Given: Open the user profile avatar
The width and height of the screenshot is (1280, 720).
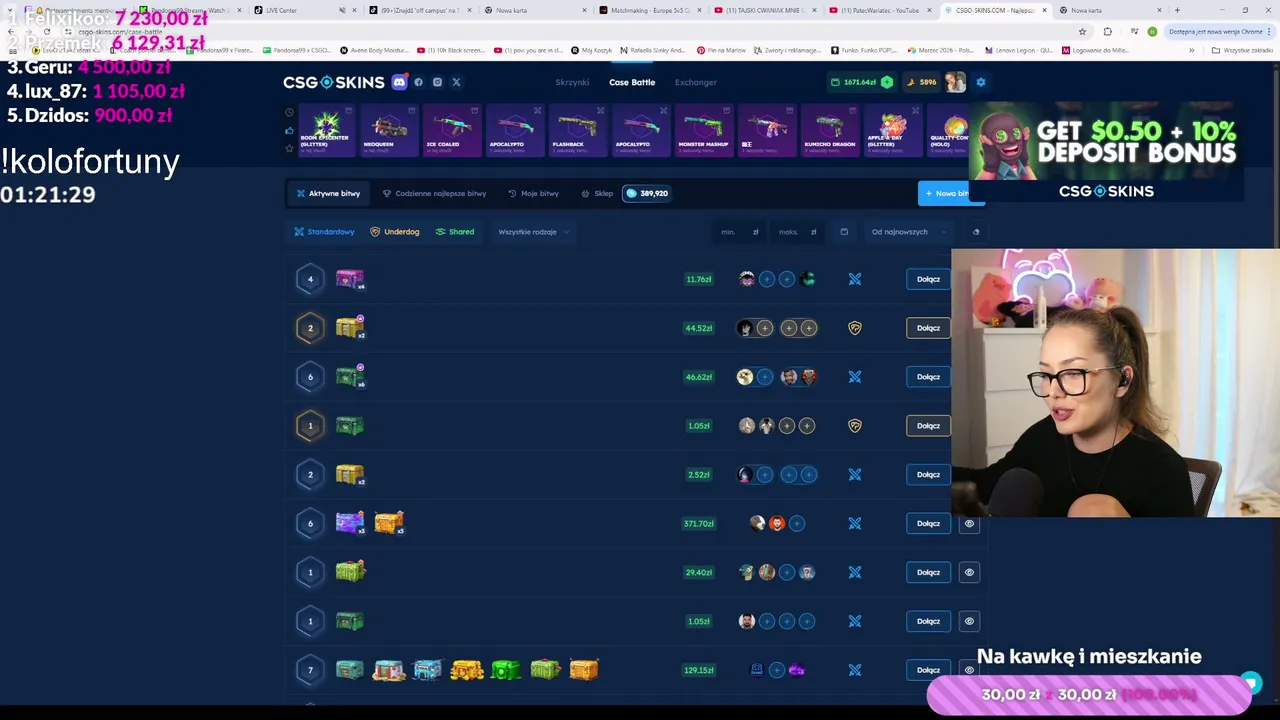Looking at the screenshot, I should coord(955,82).
